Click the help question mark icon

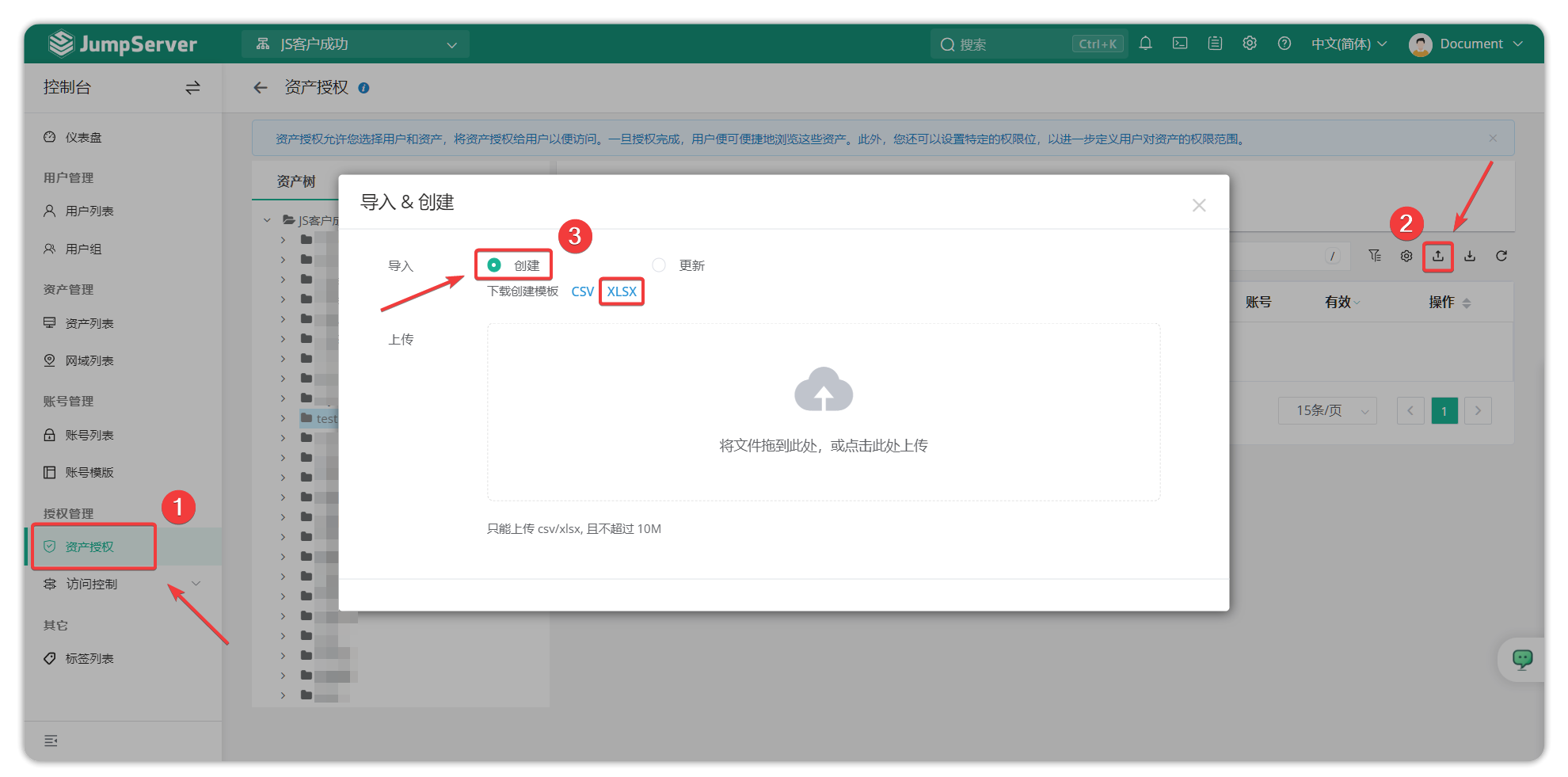click(1284, 44)
